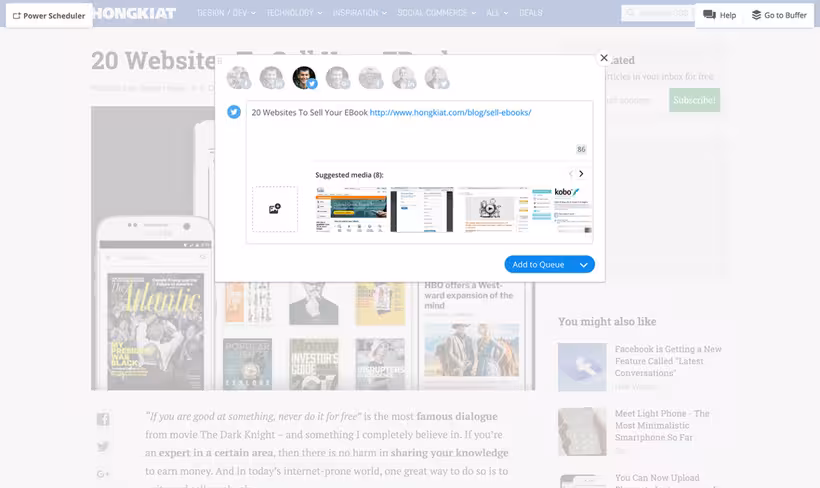Image resolution: width=820 pixels, height=488 pixels.
Task: Pick the first suggested media thumbnail
Action: [x=351, y=209]
